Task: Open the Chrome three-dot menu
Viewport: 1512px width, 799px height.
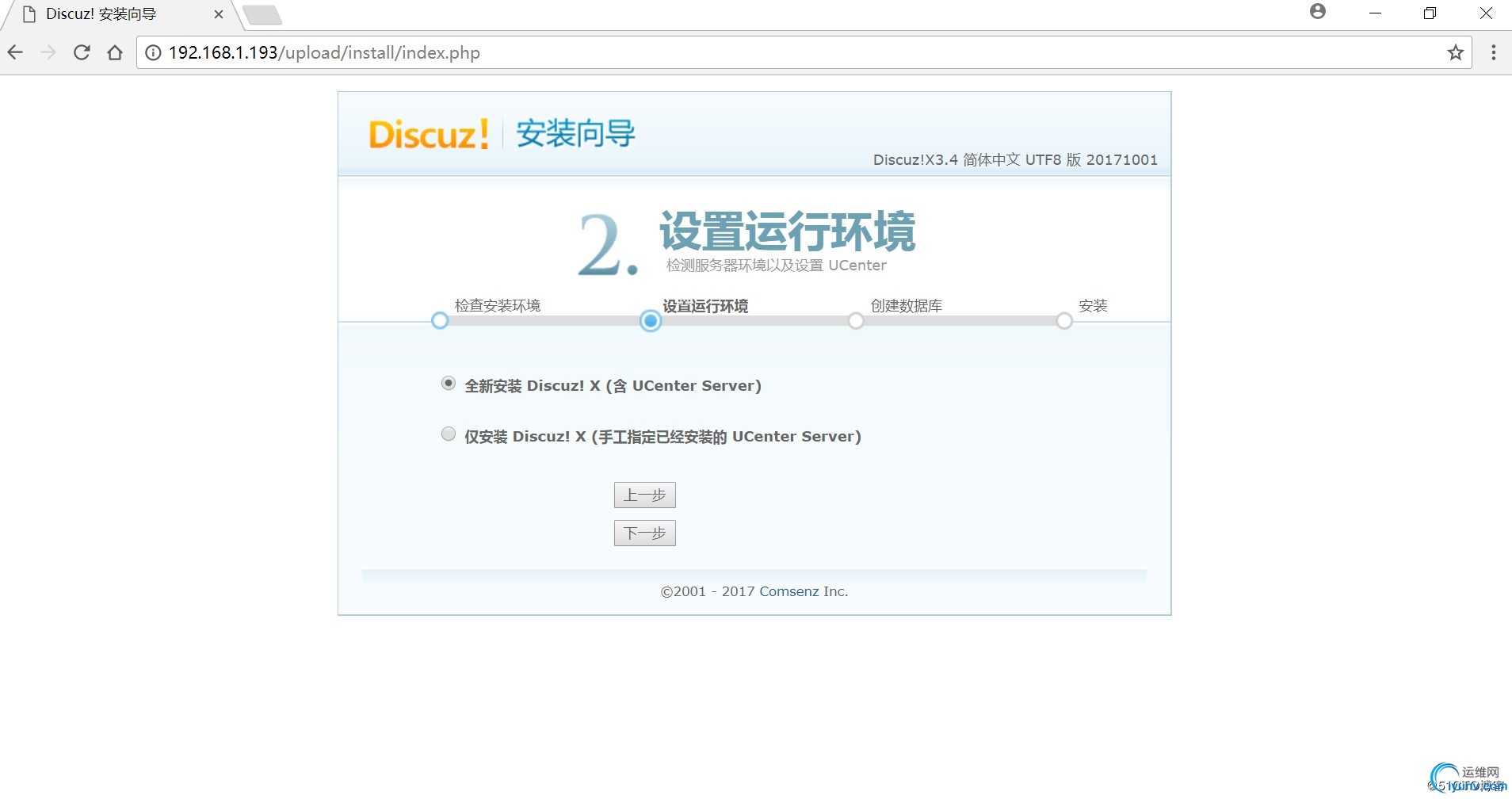Action: click(1494, 52)
